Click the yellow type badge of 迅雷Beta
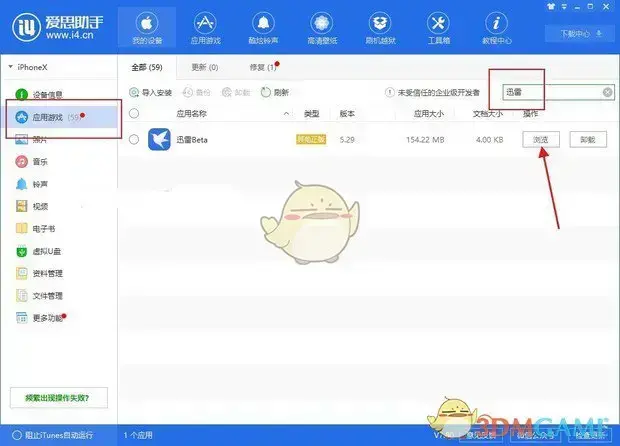This screenshot has height=446, width=620. (311, 139)
